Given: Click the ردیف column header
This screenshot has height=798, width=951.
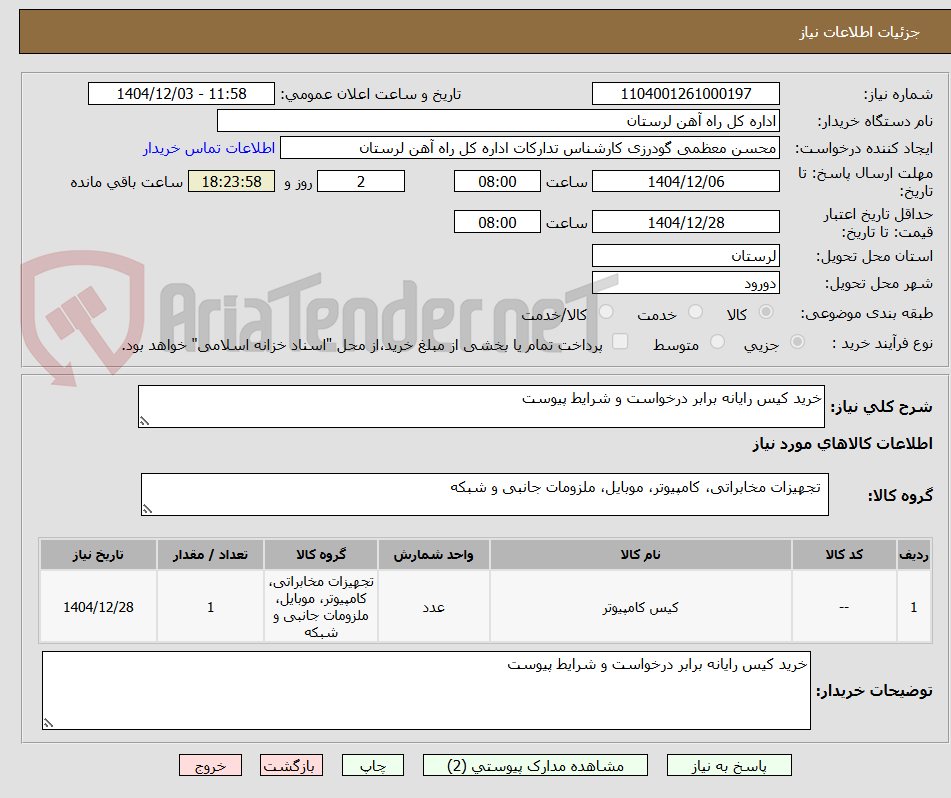Looking at the screenshot, I should click(x=913, y=555).
